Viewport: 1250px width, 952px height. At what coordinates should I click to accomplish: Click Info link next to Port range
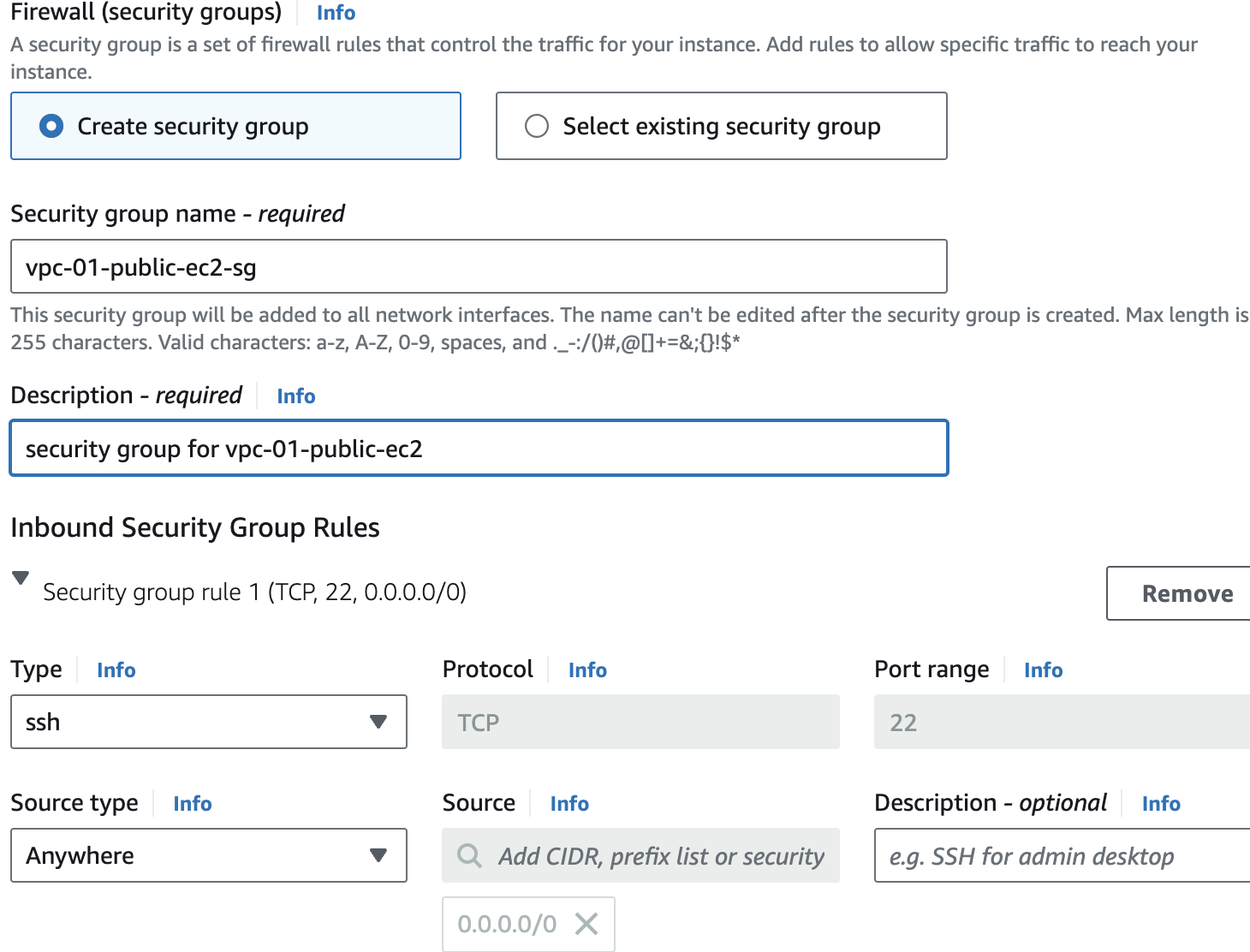click(1043, 670)
